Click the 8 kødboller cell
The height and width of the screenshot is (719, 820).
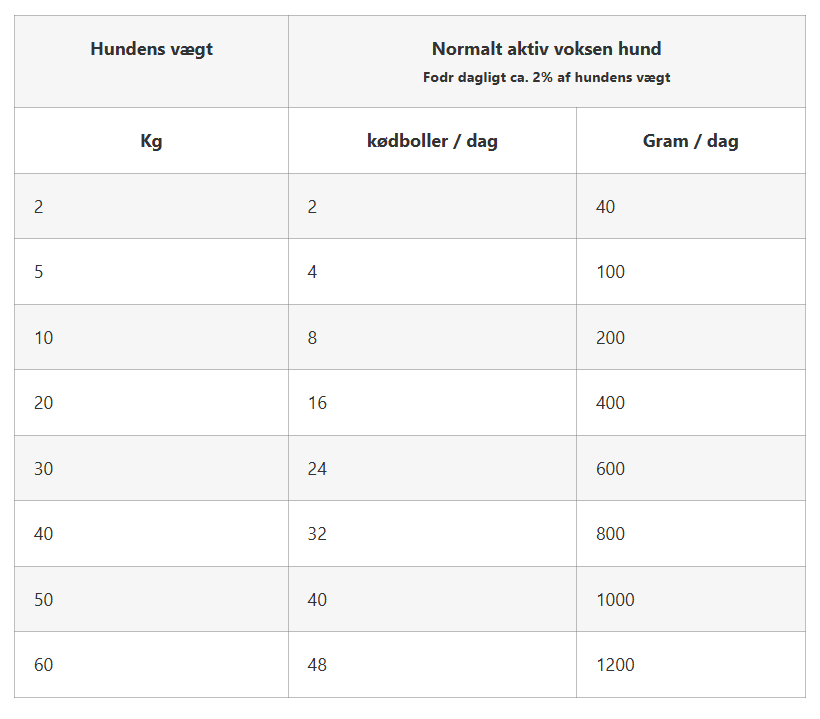[x=432, y=337]
